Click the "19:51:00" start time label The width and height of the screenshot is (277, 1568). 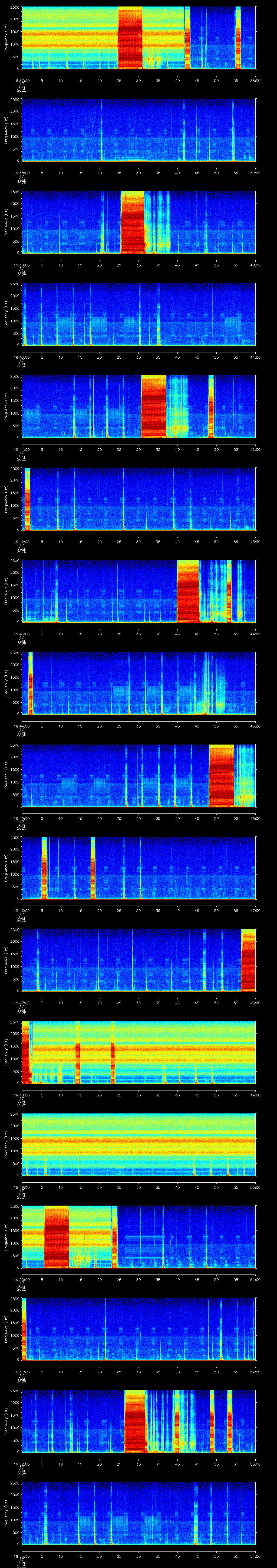21,1371
